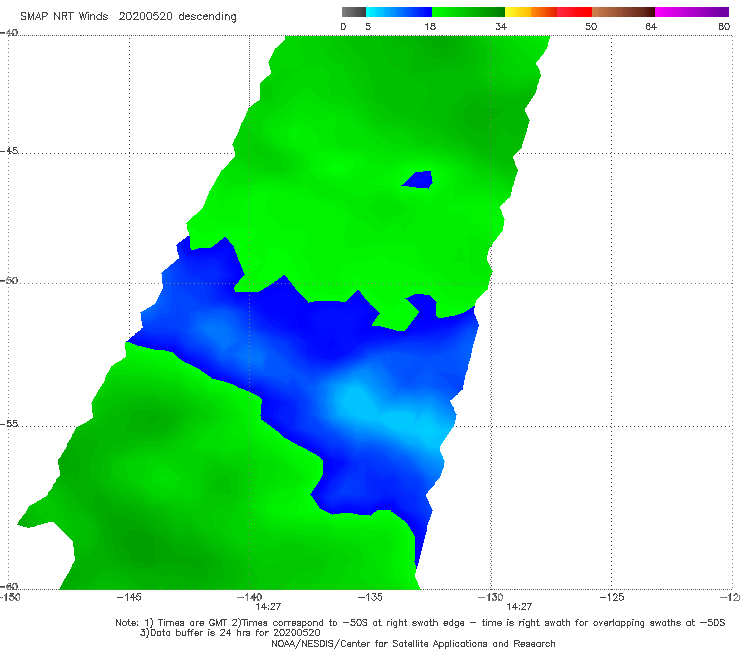Click the color bar label '50'

(591, 27)
